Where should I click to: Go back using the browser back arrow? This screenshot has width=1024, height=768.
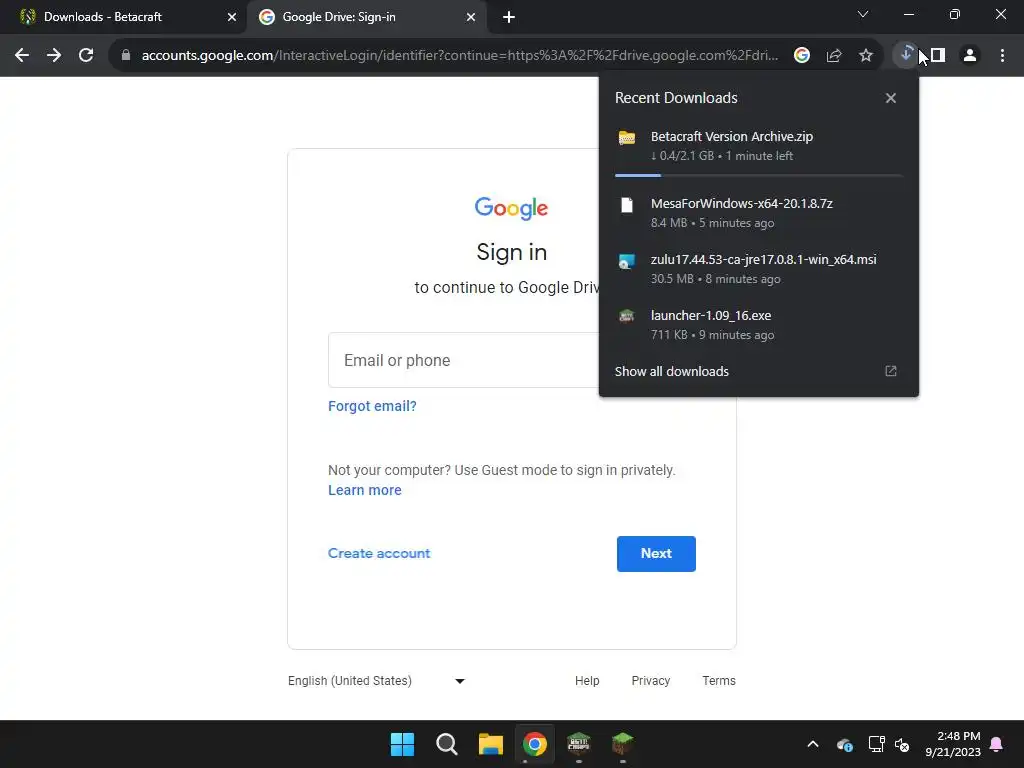click(x=22, y=56)
